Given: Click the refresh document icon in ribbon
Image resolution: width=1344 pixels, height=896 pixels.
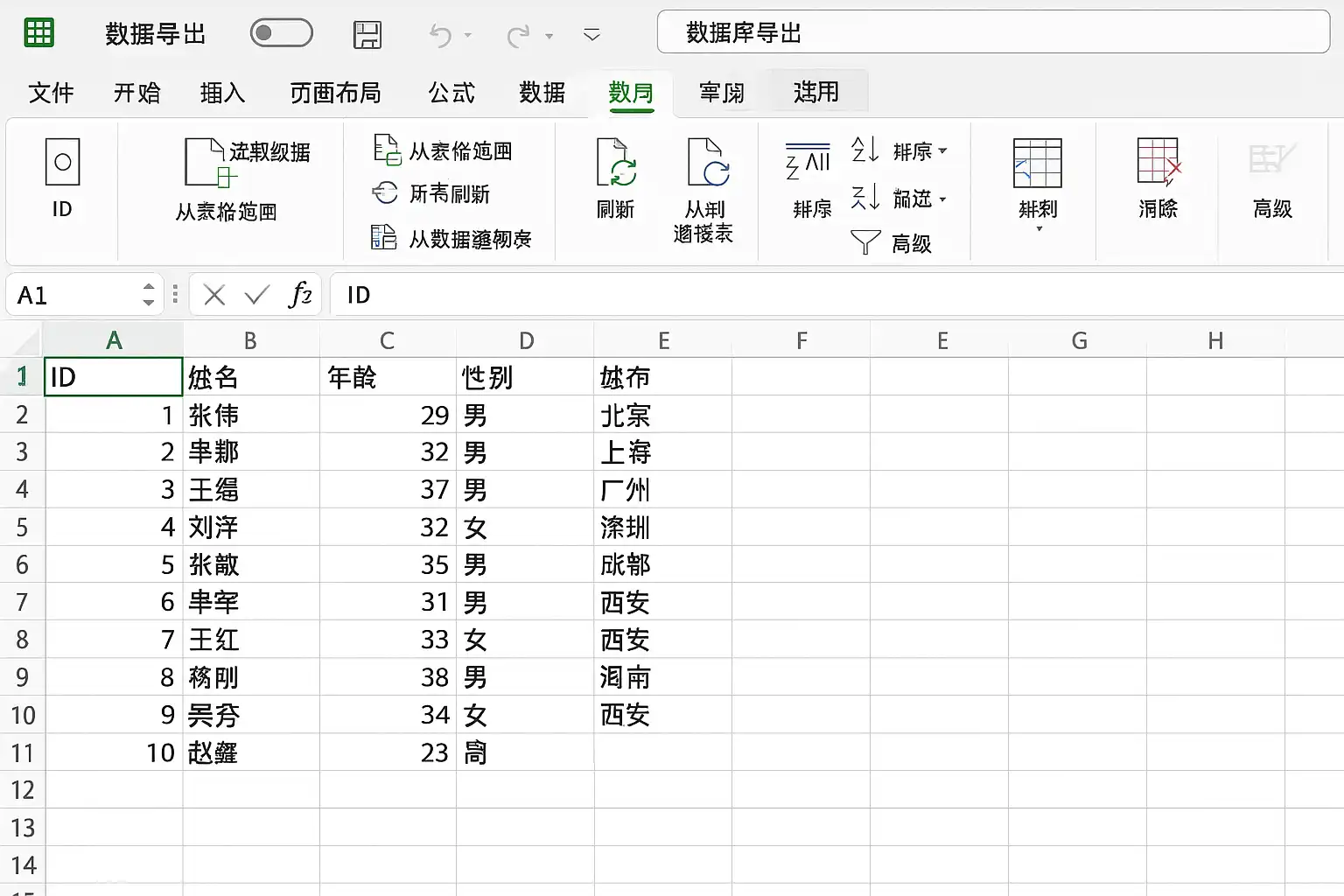Looking at the screenshot, I should point(616,162).
